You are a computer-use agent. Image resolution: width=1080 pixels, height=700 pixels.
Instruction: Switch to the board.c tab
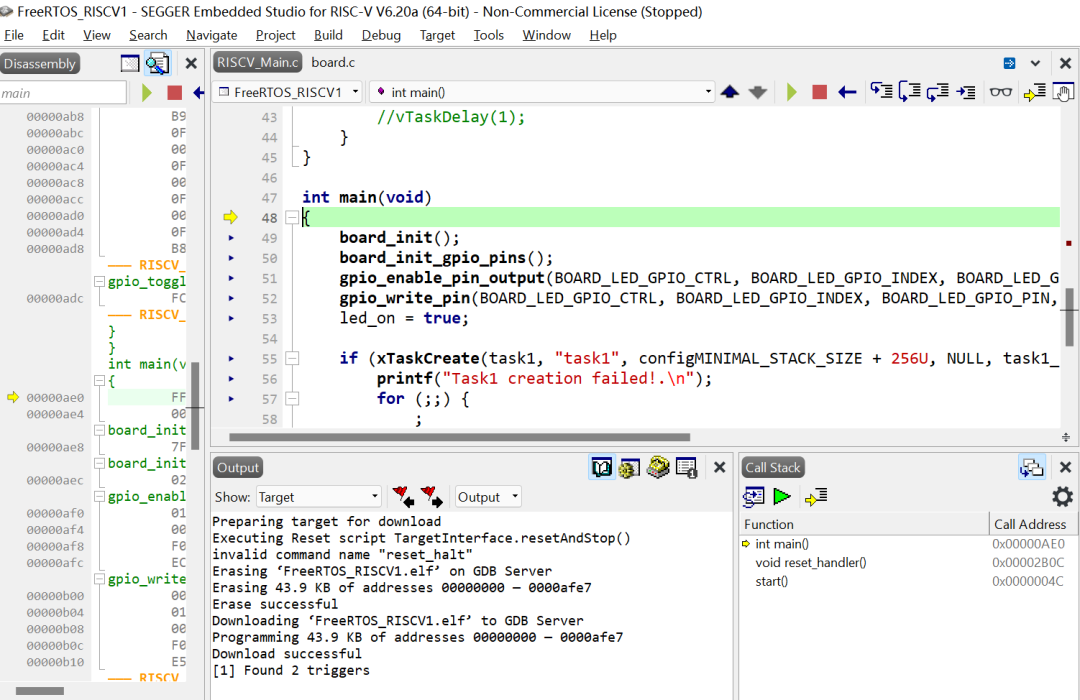[333, 62]
